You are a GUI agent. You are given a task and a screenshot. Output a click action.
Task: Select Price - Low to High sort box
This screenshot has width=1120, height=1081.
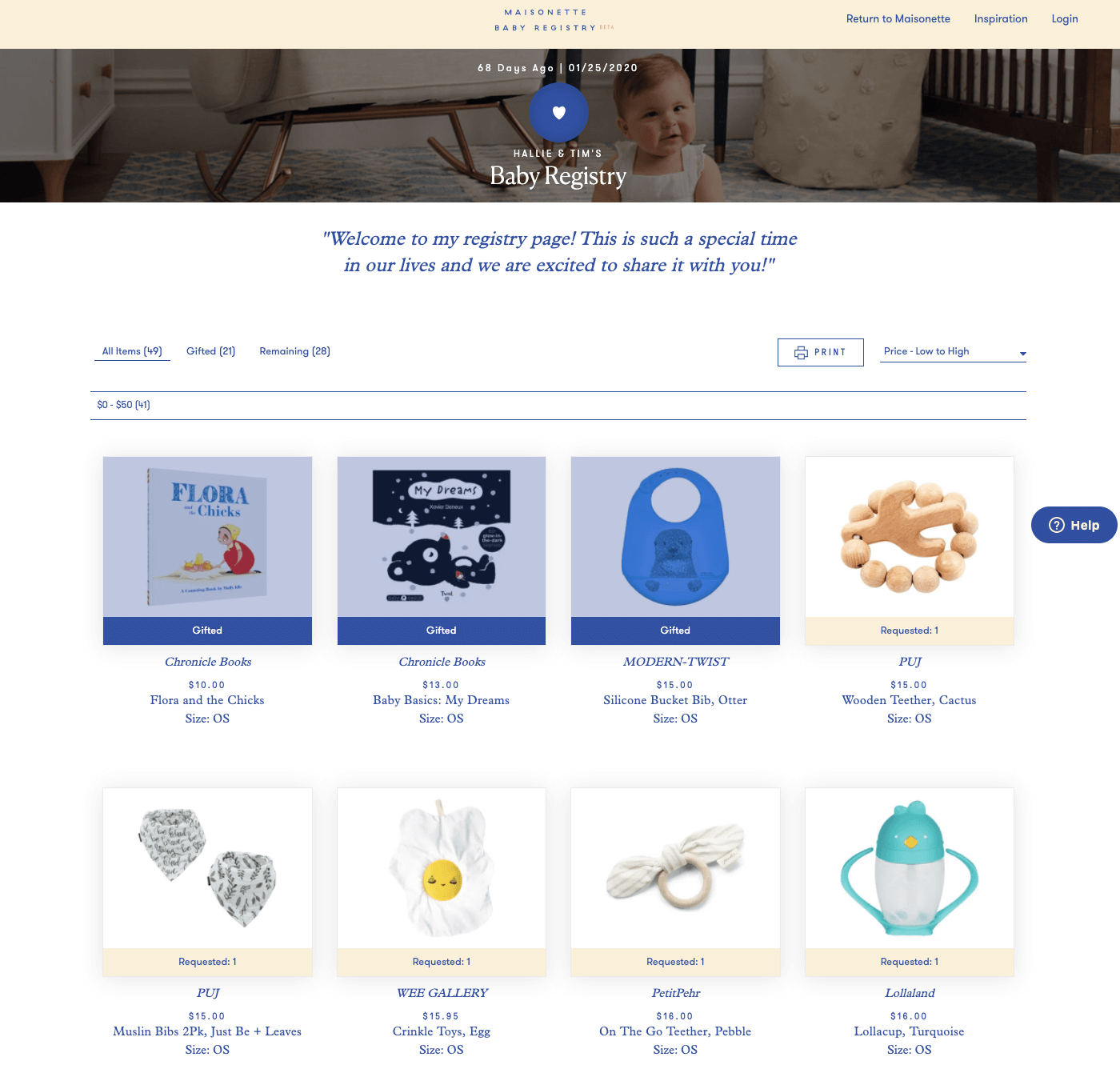[x=953, y=351]
